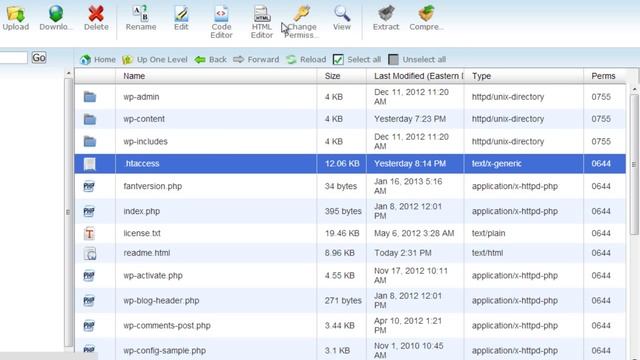Click the 'Today 2:31 PM' modified cell
This screenshot has width=640, height=360.
tap(402, 253)
